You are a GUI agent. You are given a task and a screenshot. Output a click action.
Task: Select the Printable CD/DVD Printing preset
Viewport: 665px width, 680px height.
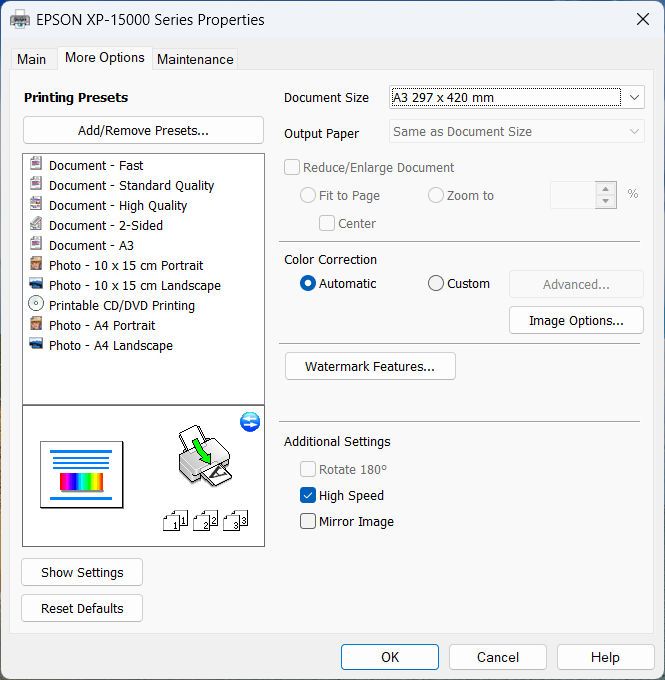[121, 305]
